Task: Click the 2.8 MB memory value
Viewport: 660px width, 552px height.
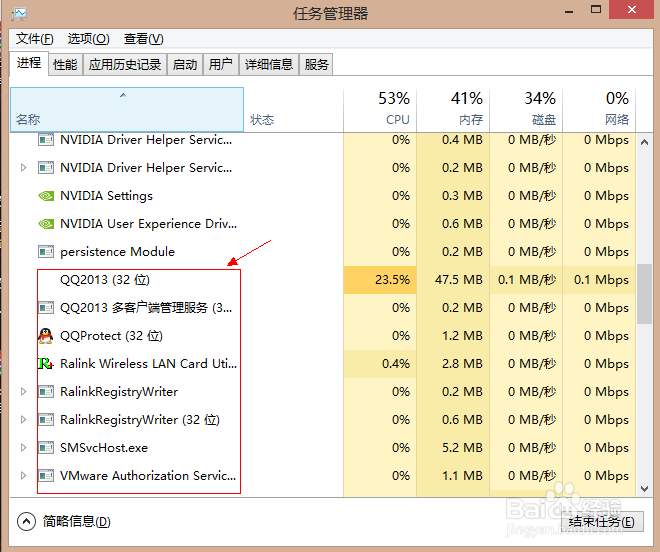Action: tap(462, 363)
